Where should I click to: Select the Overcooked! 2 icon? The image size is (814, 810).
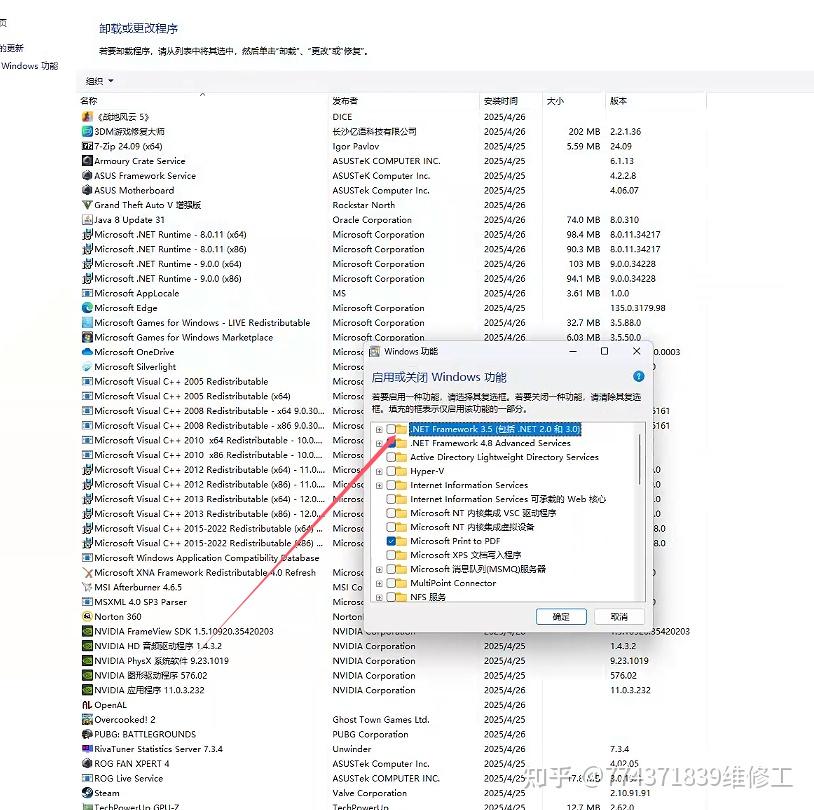[87, 720]
